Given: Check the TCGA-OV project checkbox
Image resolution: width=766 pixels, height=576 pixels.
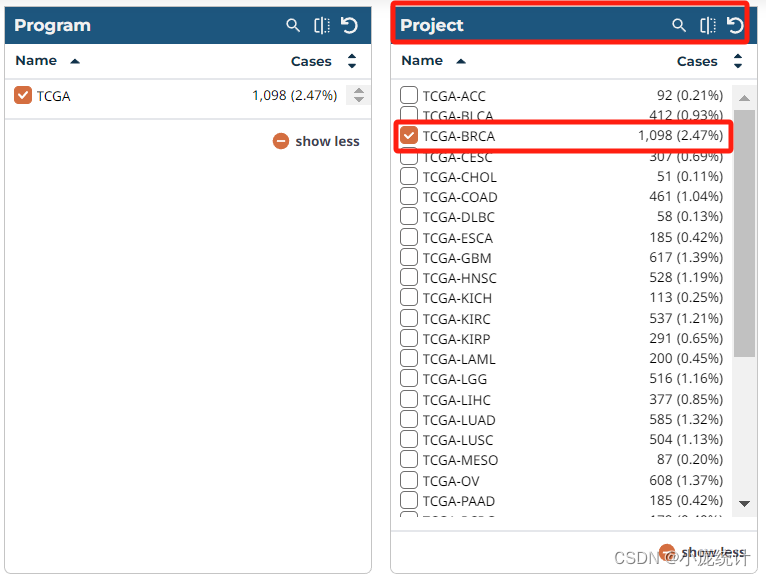Looking at the screenshot, I should pos(409,480).
